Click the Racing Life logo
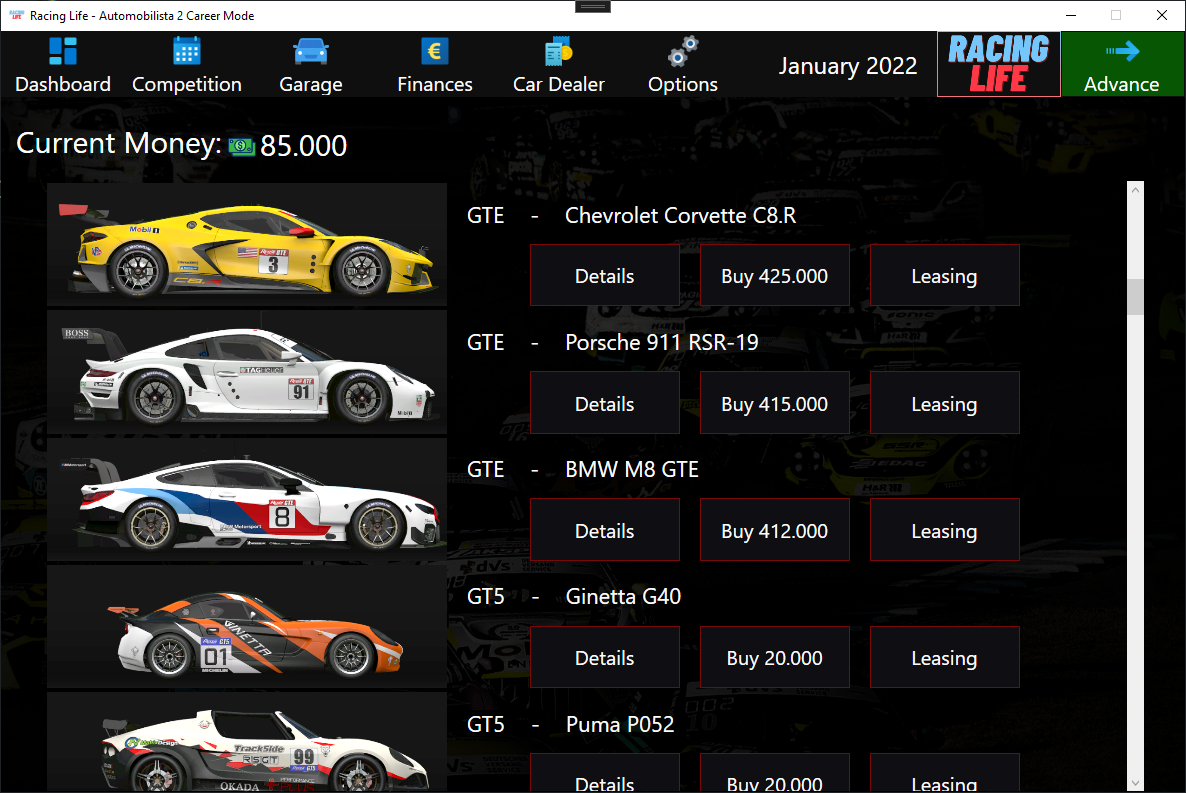1186x793 pixels. point(998,64)
